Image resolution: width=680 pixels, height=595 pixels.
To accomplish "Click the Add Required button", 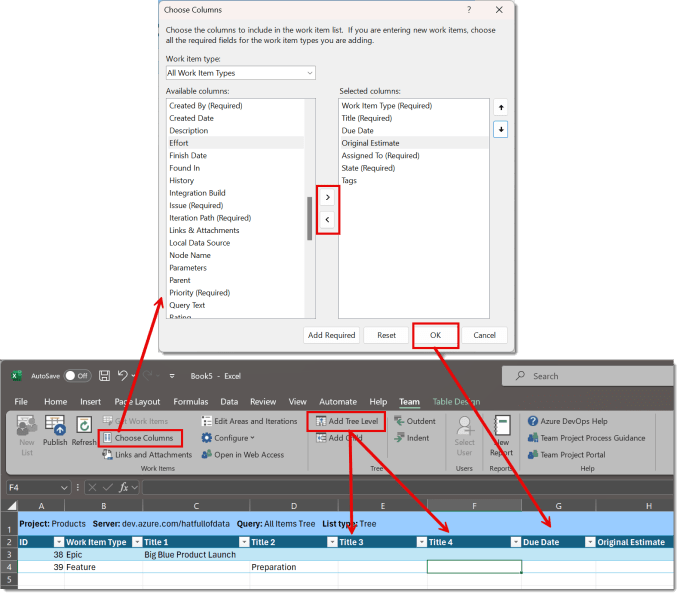I will pos(332,336).
